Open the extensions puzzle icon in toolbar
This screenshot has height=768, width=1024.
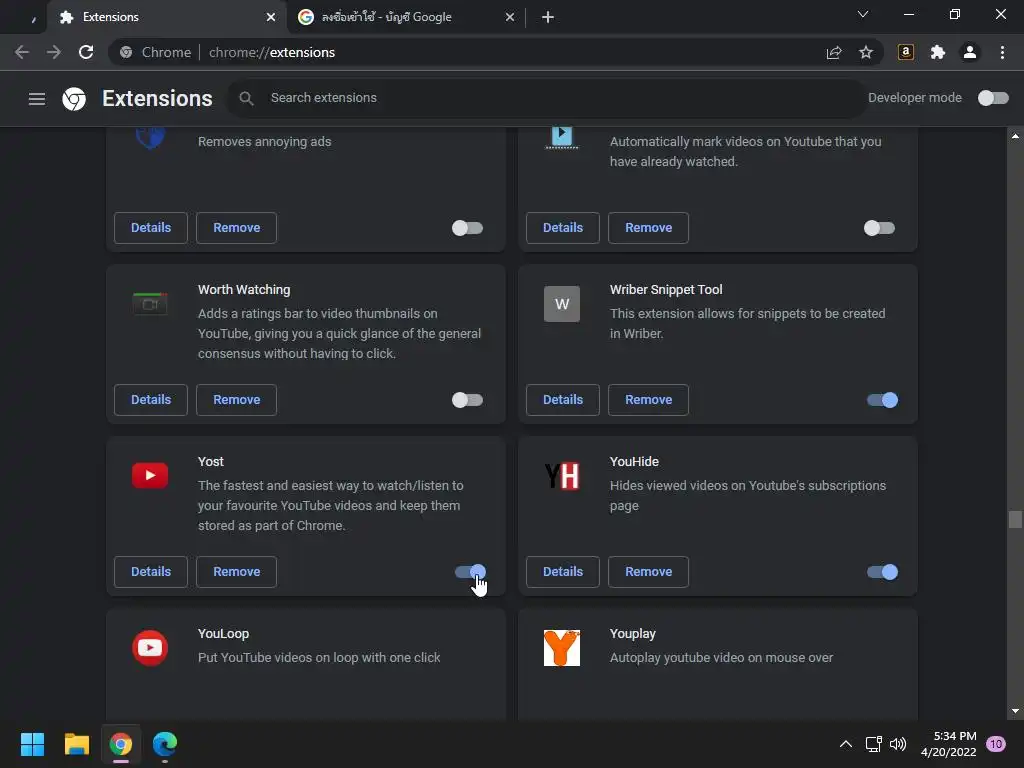pyautogui.click(x=938, y=52)
